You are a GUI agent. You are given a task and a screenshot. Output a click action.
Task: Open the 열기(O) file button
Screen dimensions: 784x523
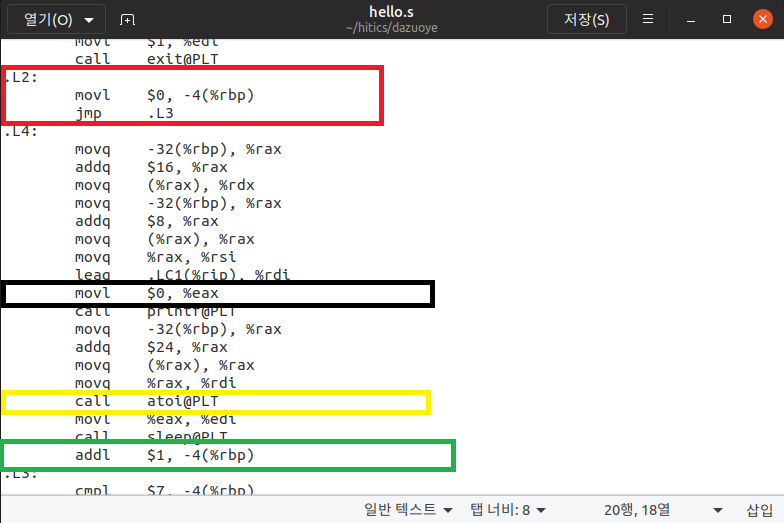click(x=48, y=20)
